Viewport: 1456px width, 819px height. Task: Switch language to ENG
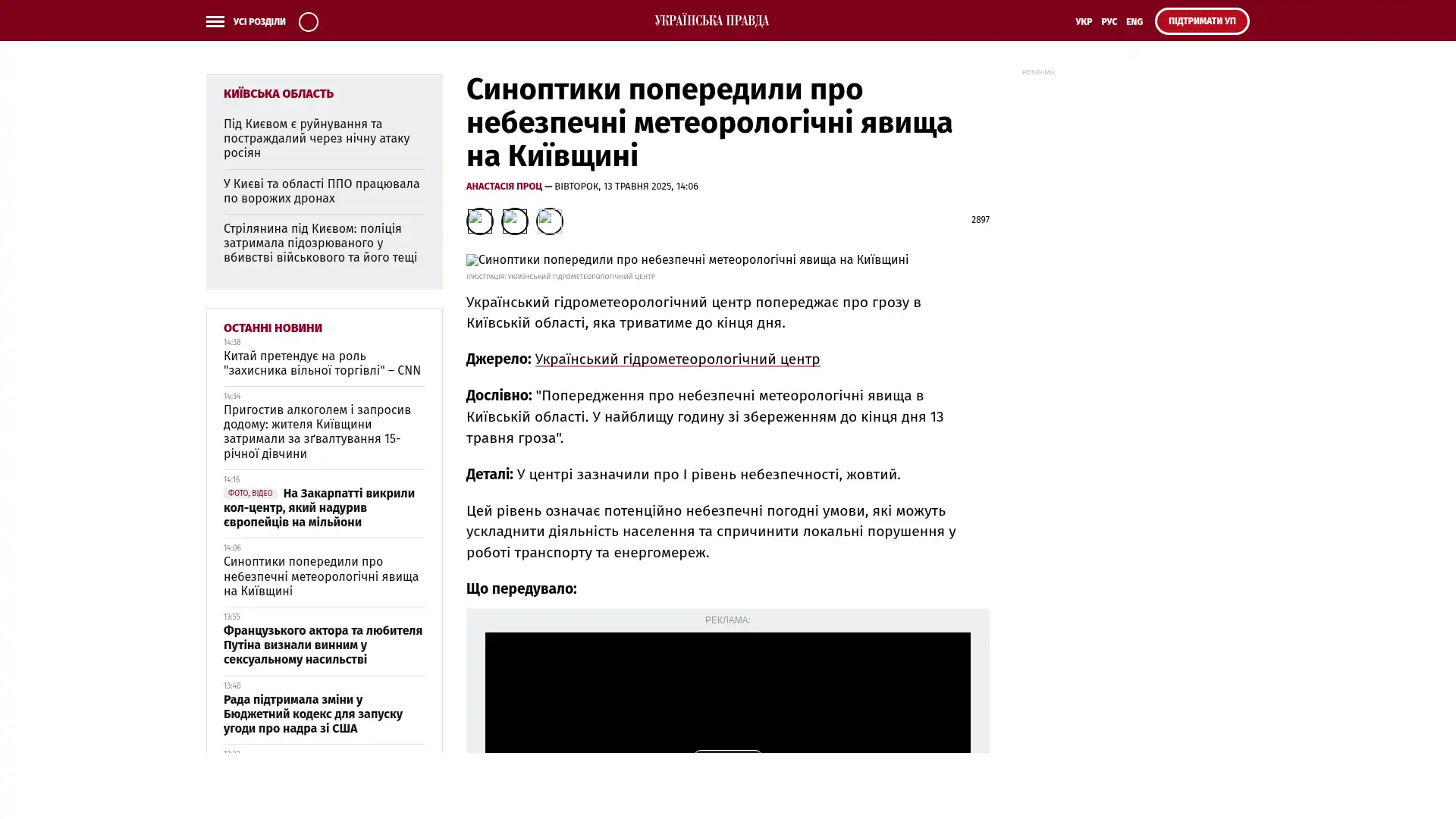point(1134,22)
